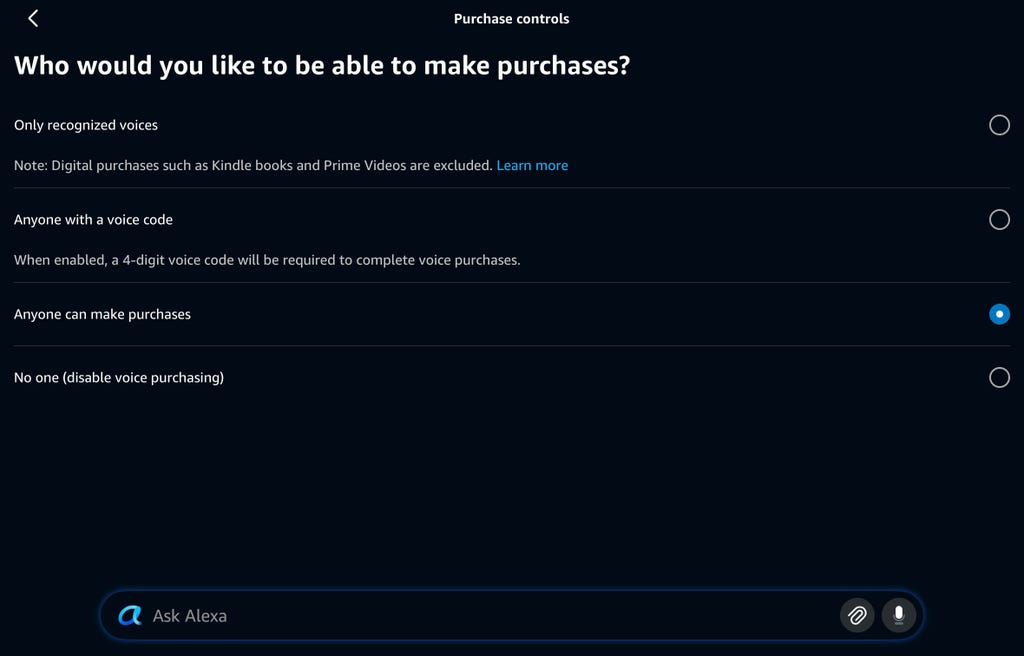Focus the 'Ask Alexa' text field
Image resolution: width=1024 pixels, height=656 pixels.
pyautogui.click(x=480, y=616)
